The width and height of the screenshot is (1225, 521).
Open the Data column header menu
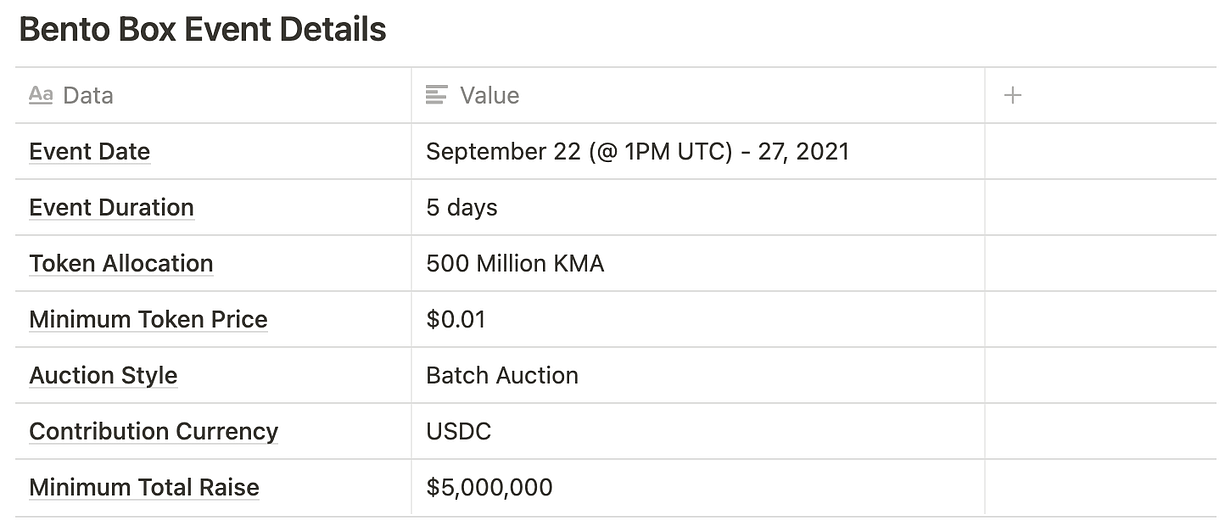pos(88,95)
